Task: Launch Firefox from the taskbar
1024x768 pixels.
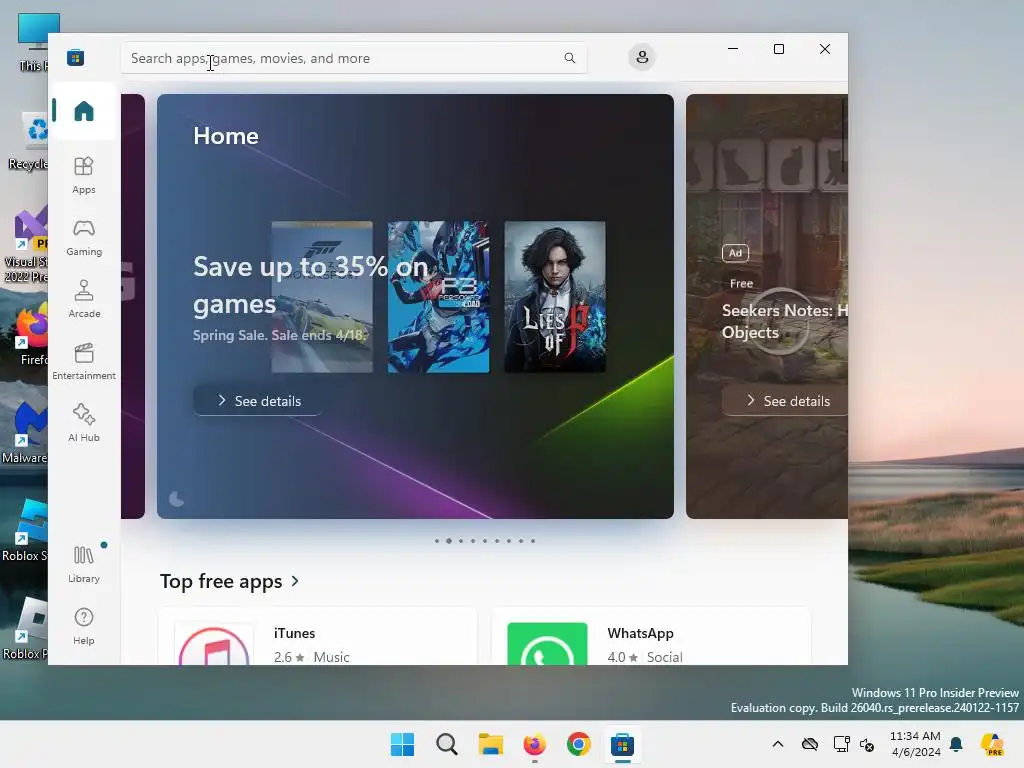Action: tap(534, 744)
